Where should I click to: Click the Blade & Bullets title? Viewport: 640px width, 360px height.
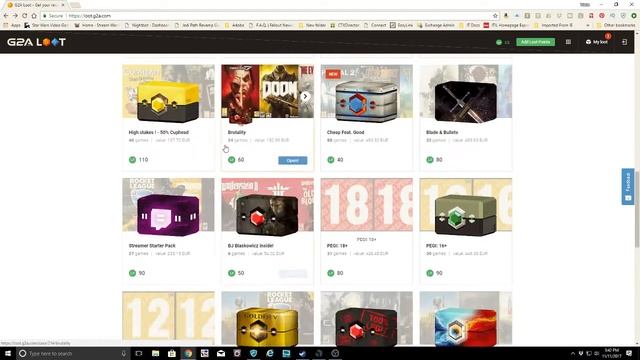[x=442, y=132]
